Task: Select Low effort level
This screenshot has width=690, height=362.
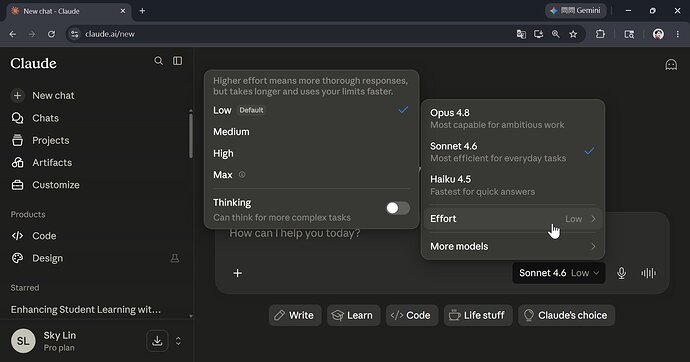Action: (x=311, y=110)
